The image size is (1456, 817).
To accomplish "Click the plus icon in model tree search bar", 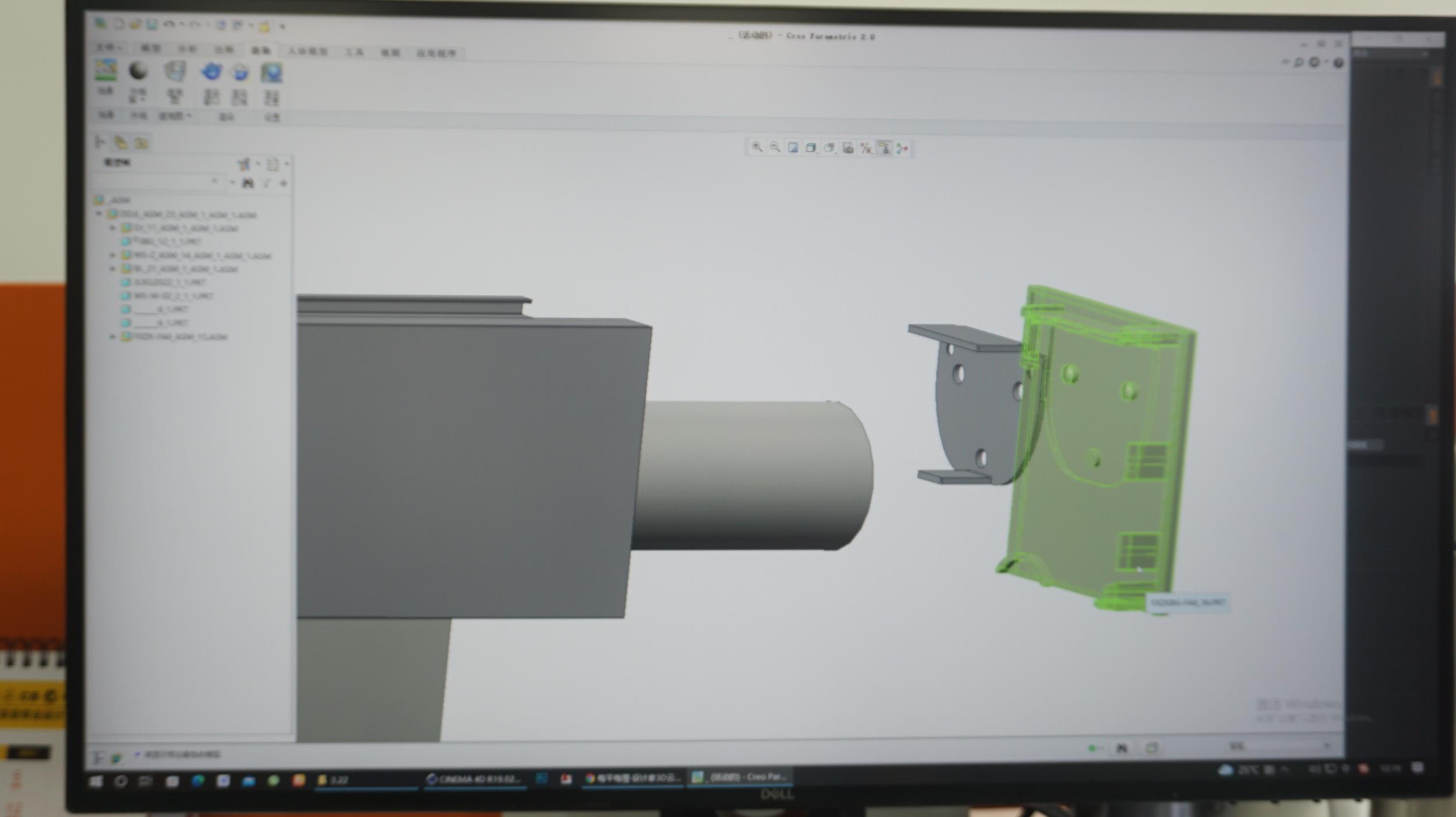I will [284, 183].
